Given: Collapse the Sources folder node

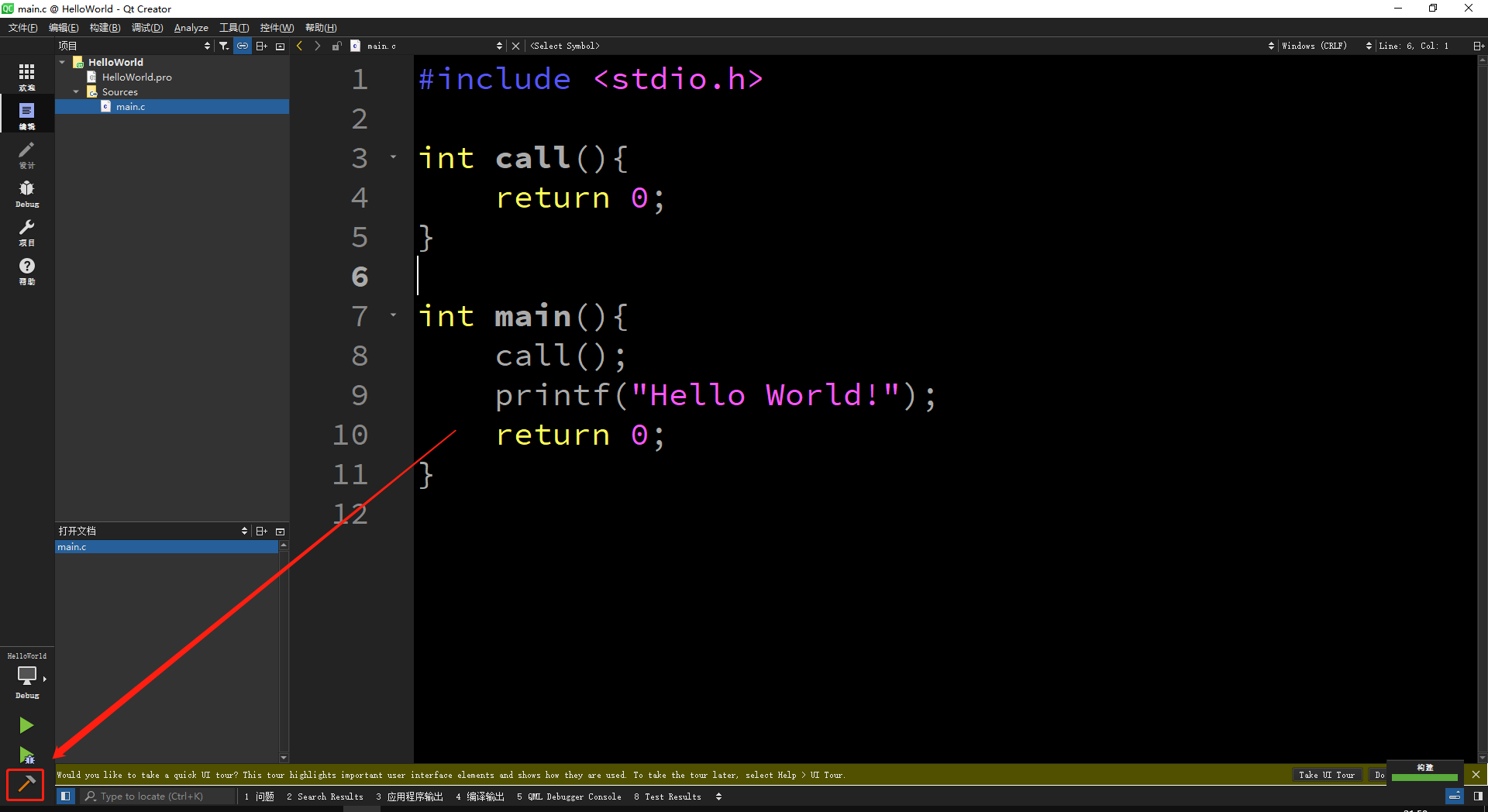Looking at the screenshot, I should tap(76, 91).
